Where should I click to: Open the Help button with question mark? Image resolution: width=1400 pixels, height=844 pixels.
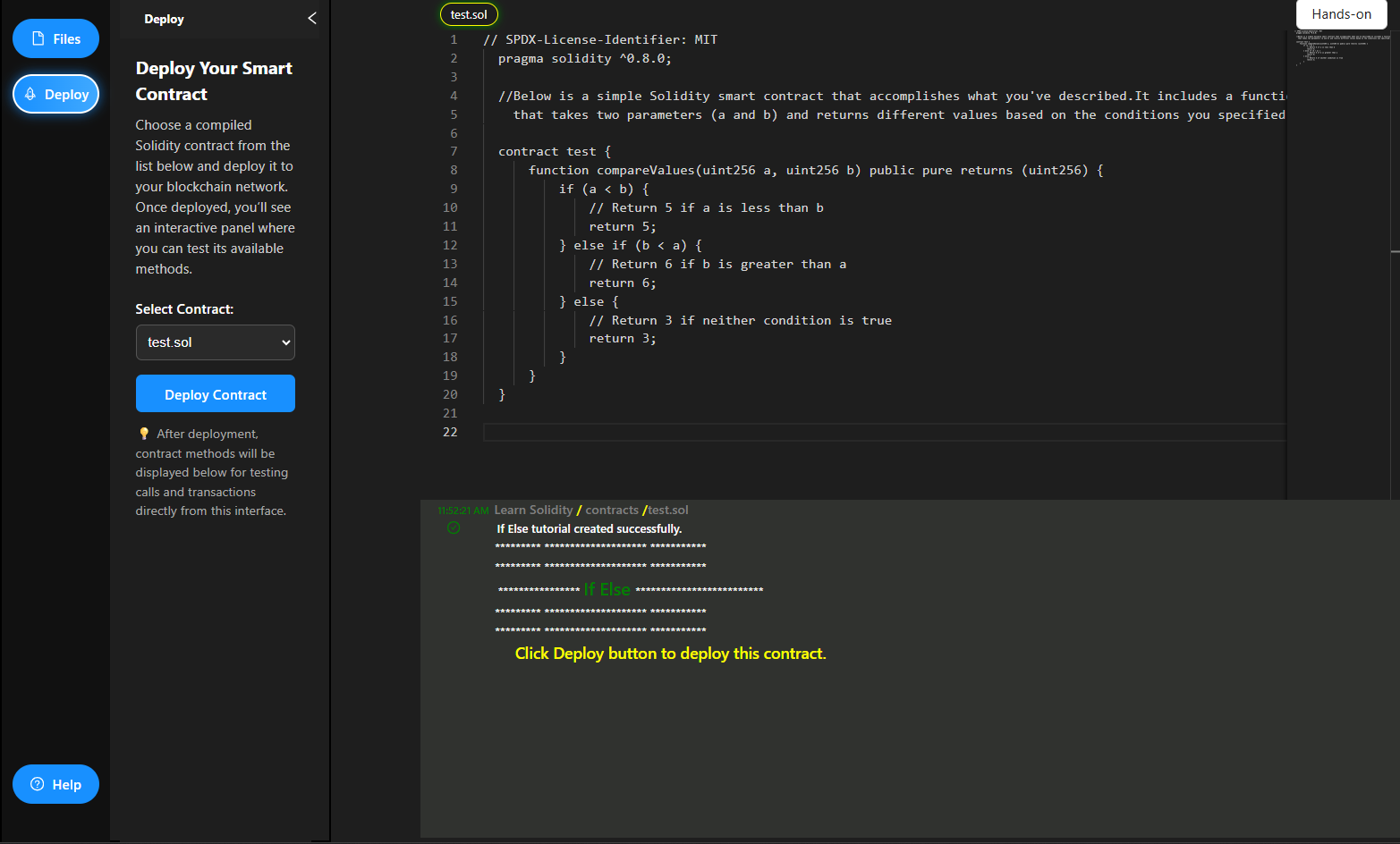[x=55, y=784]
